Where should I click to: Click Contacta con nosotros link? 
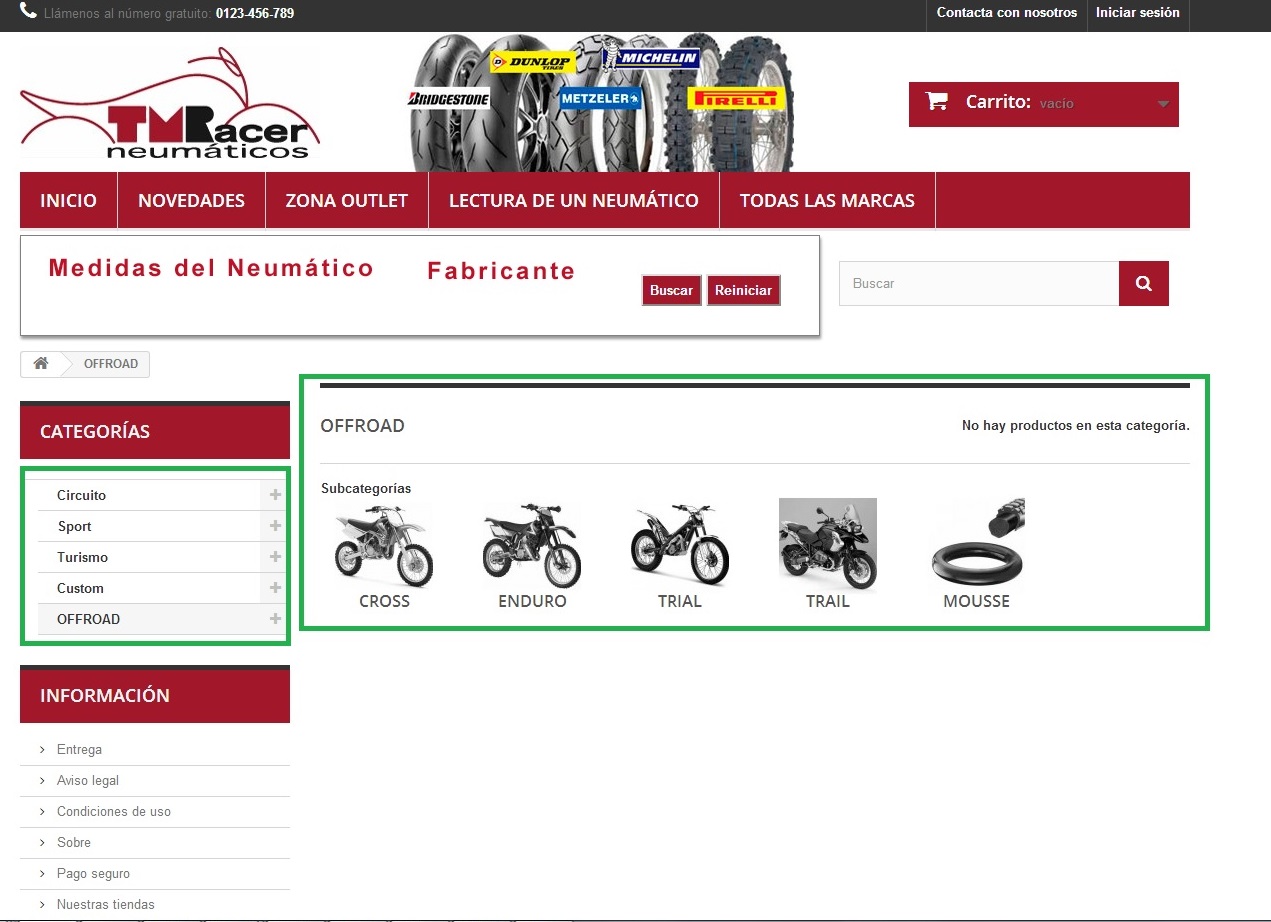click(1007, 13)
